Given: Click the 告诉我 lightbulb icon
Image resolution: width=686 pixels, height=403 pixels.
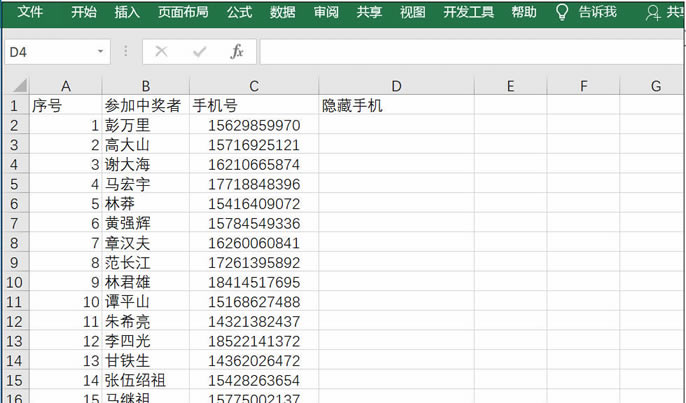Looking at the screenshot, I should tap(562, 12).
